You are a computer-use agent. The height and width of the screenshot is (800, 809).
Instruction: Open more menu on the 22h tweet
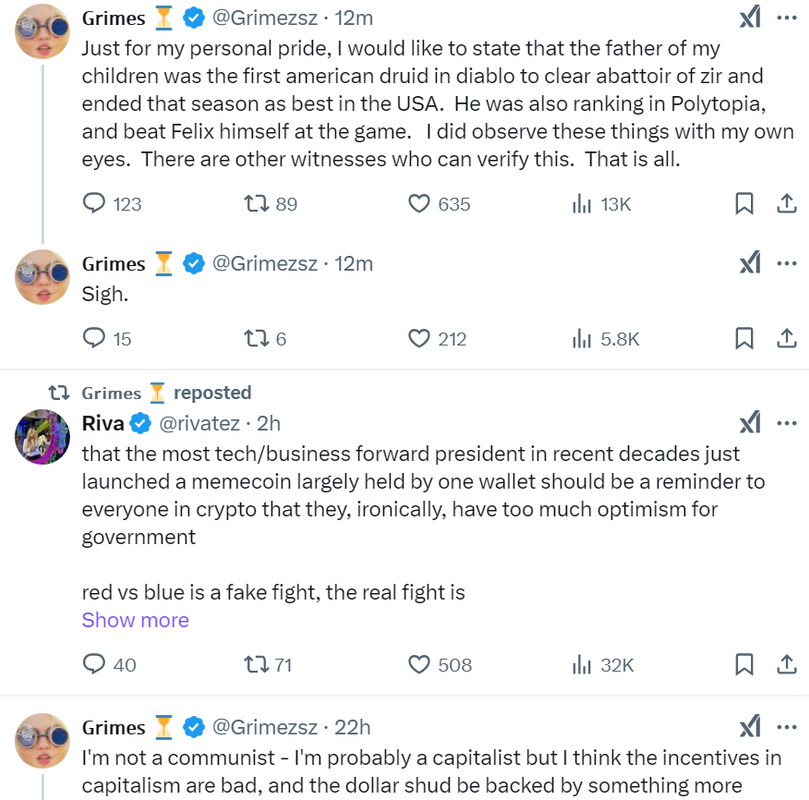(x=786, y=727)
